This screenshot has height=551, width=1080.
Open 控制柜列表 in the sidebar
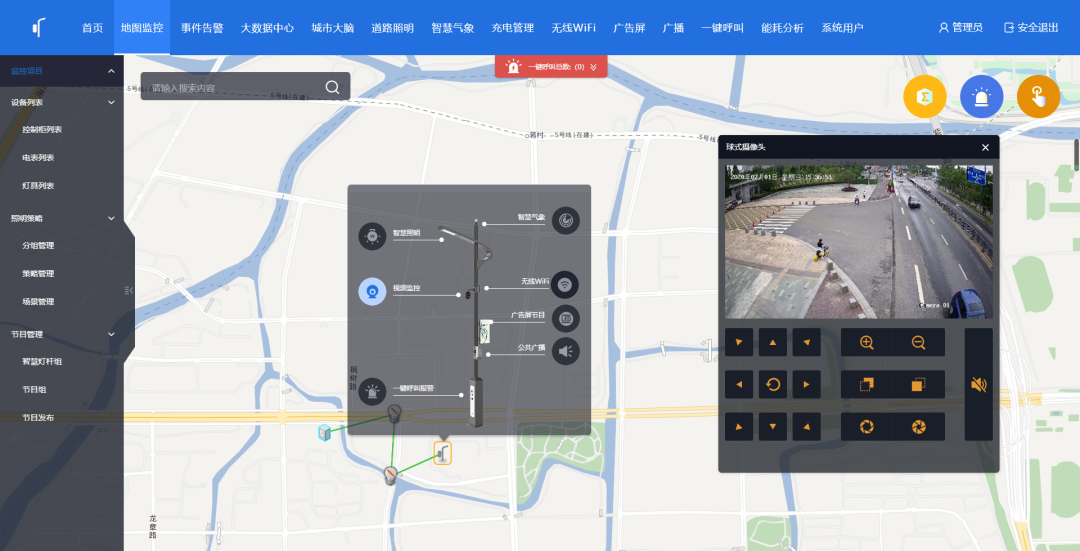42,129
